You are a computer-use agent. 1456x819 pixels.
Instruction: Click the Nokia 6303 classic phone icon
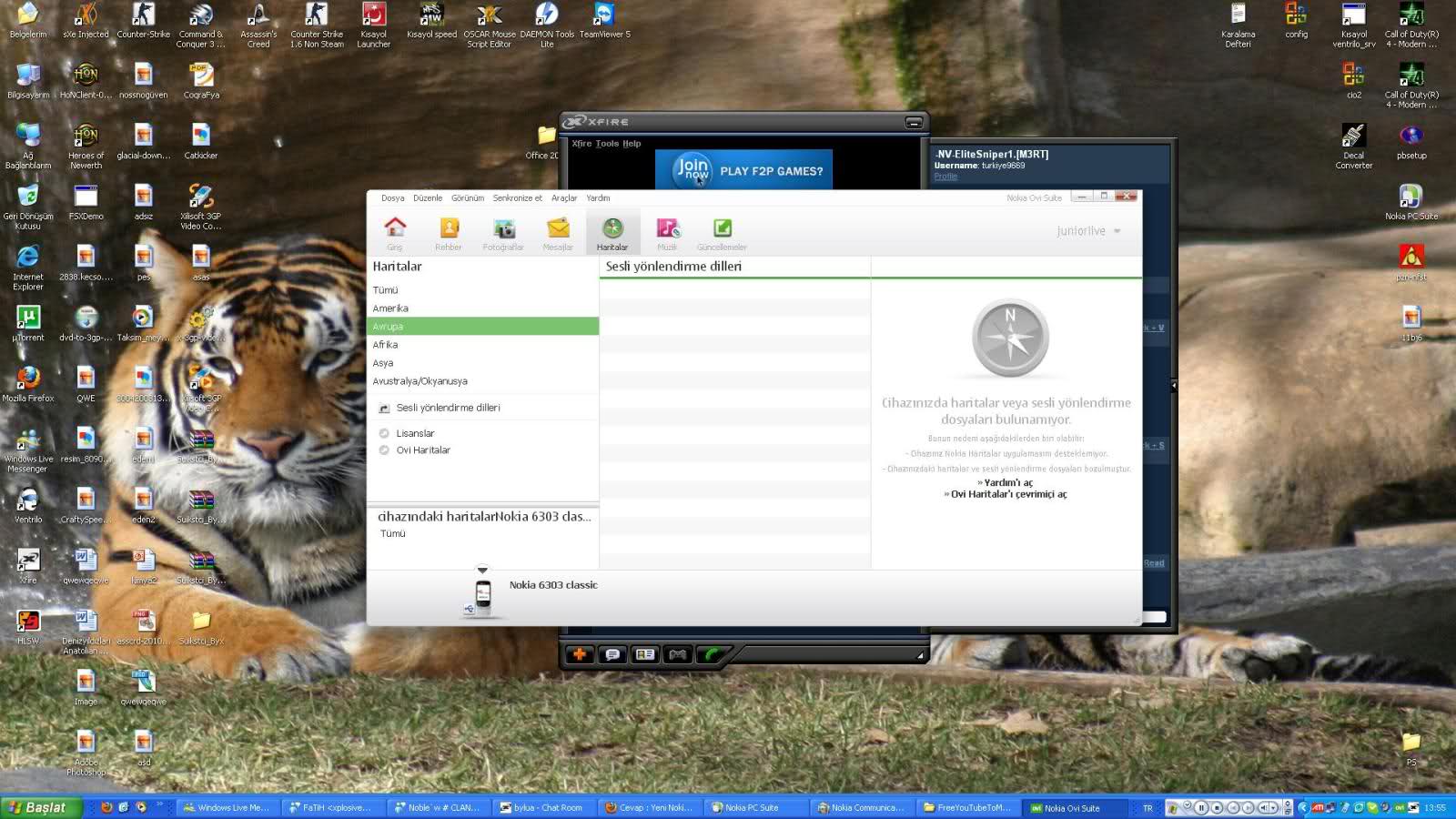tap(482, 597)
